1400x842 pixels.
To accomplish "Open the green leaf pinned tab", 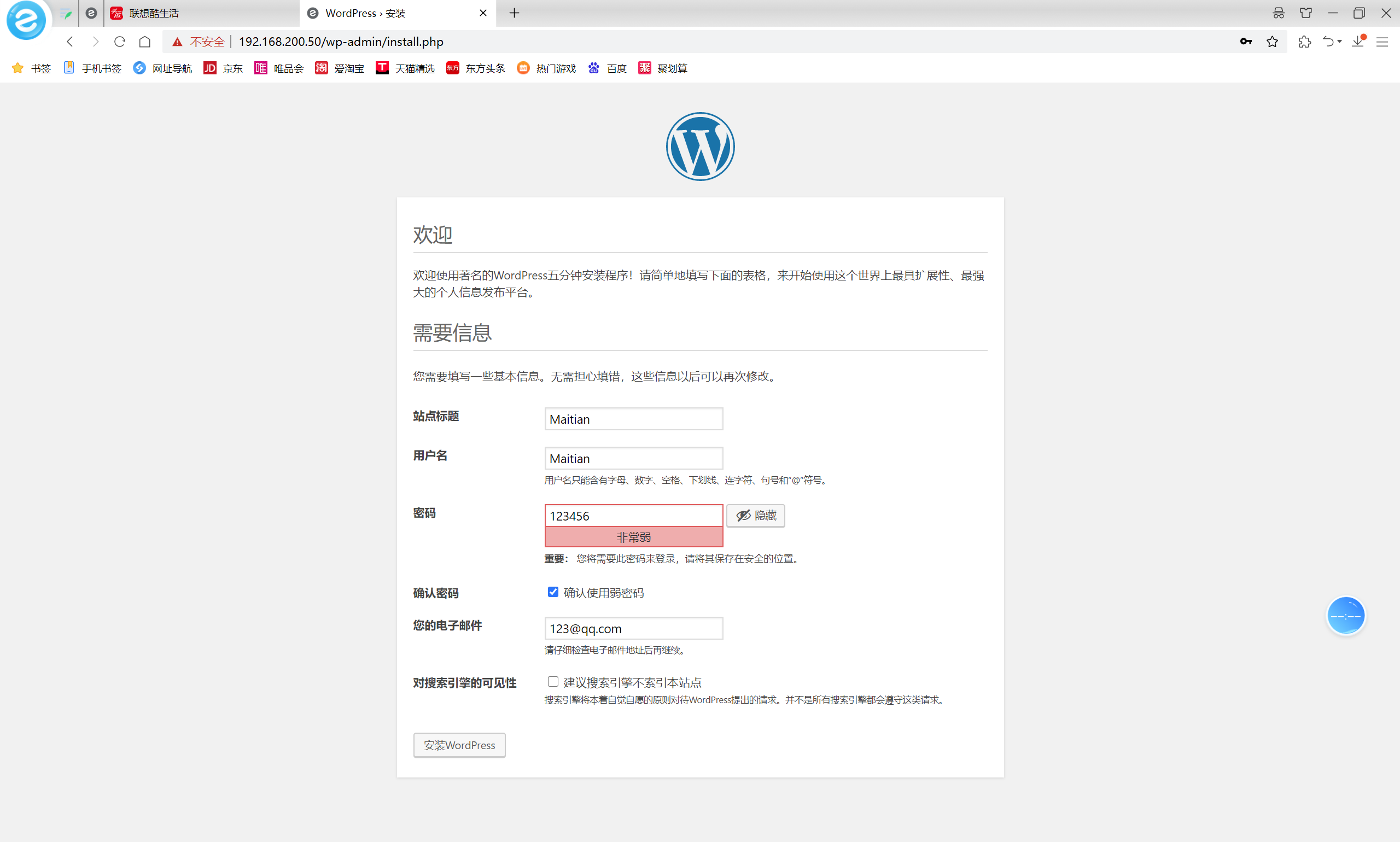I will (x=66, y=13).
